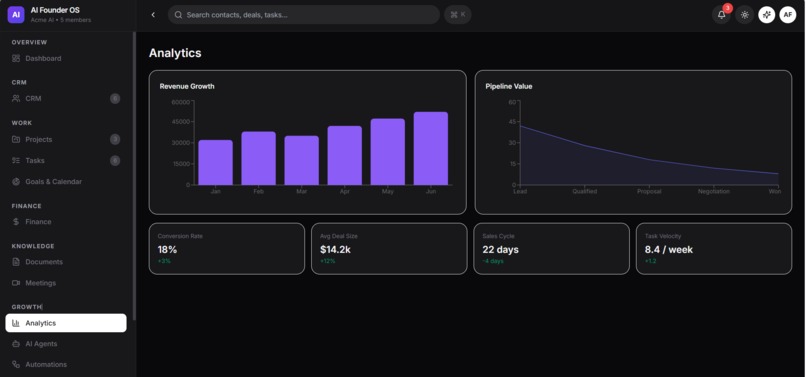Click the ⌘K shortcut button
The width and height of the screenshot is (806, 377).
pyautogui.click(x=457, y=15)
